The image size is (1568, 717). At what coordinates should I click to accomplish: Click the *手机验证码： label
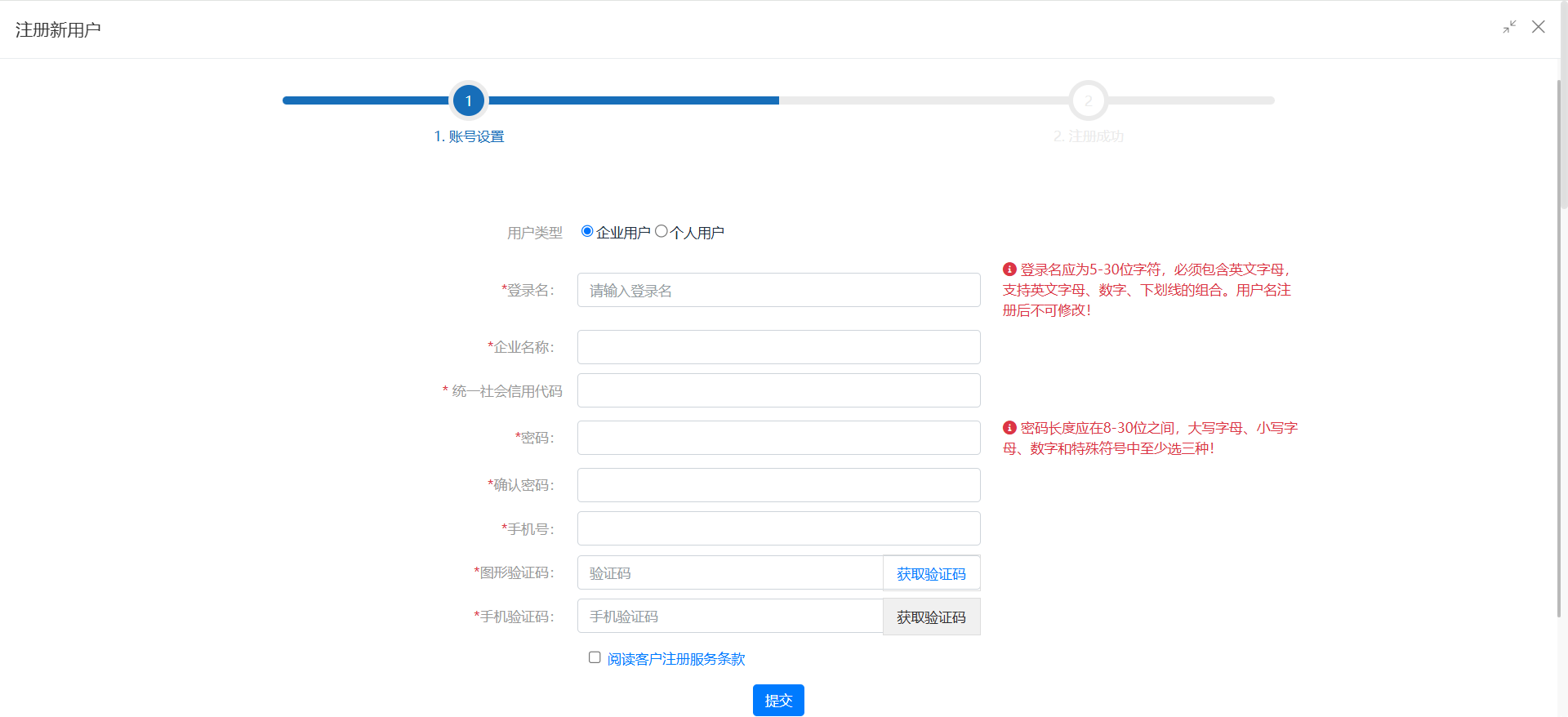pyautogui.click(x=514, y=617)
